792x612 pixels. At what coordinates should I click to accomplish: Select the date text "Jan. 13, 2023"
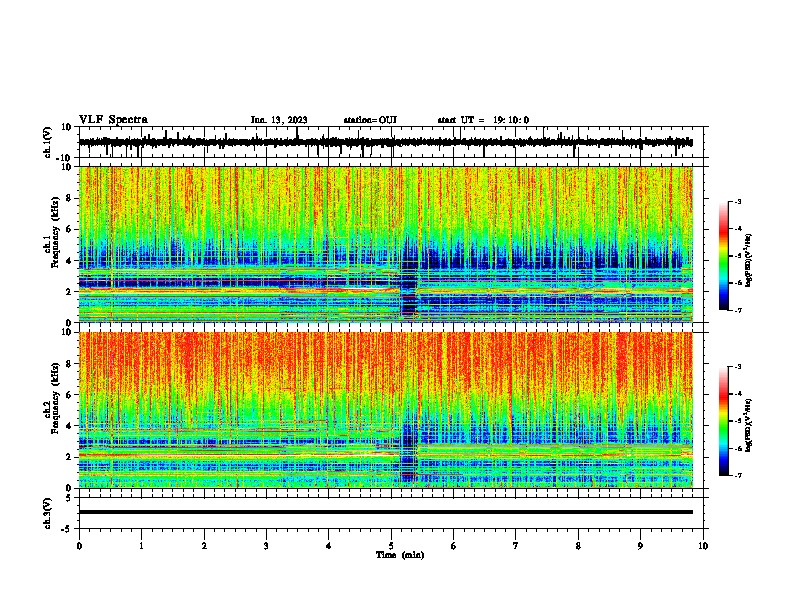tap(279, 120)
